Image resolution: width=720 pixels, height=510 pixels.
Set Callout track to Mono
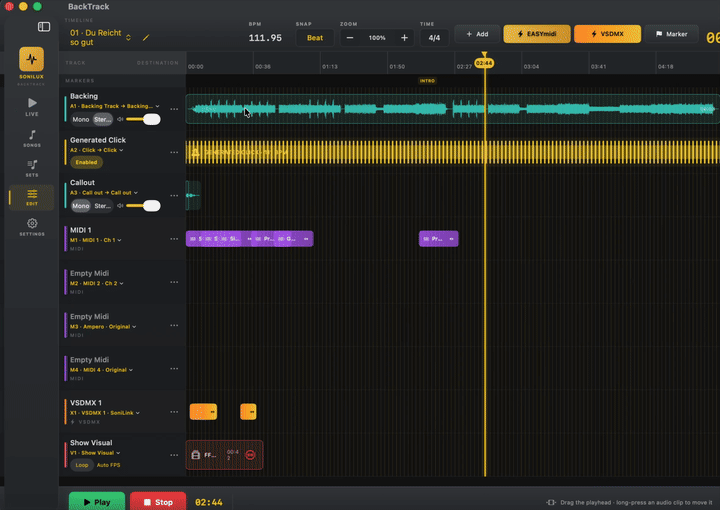pos(81,206)
